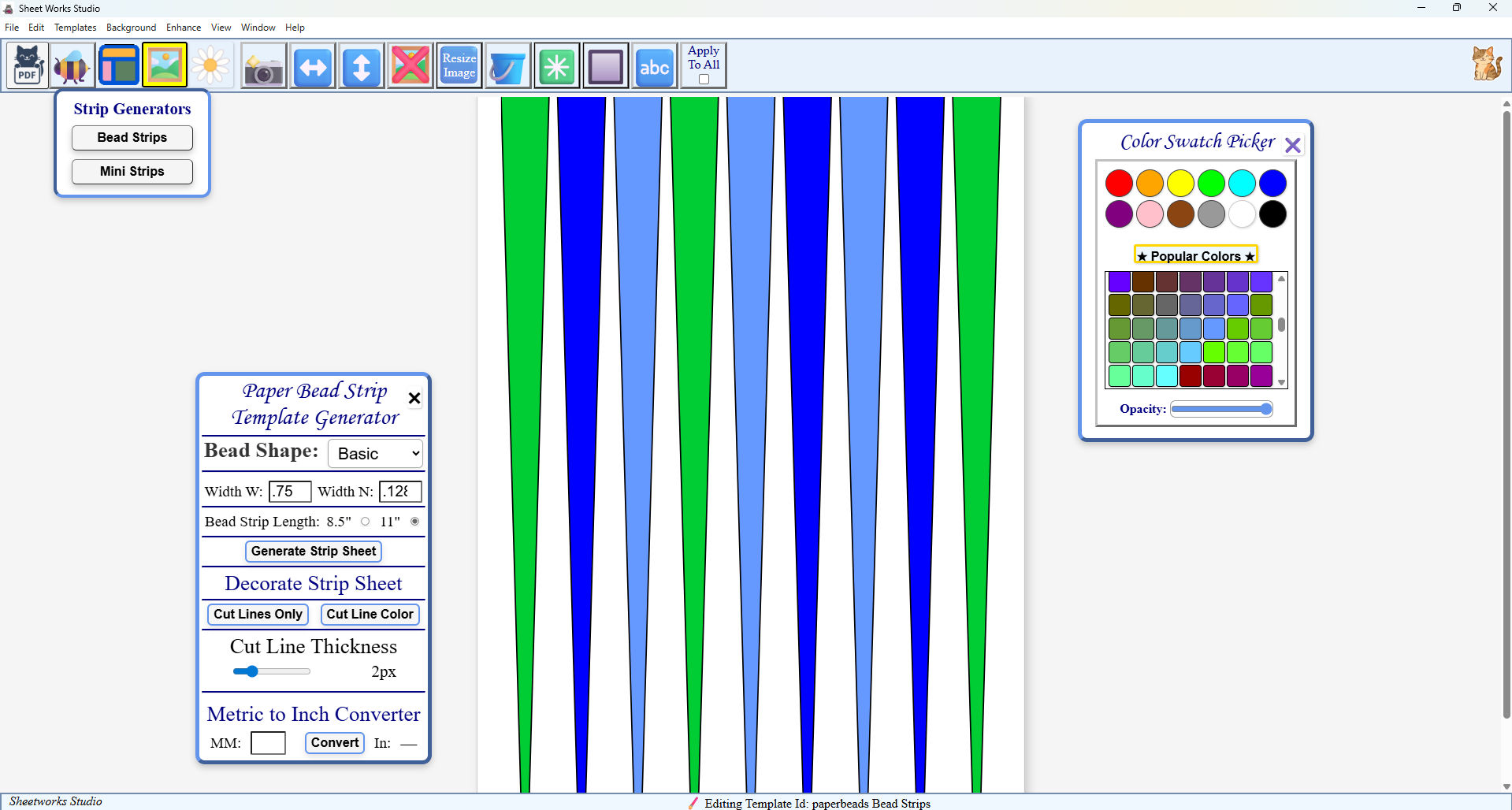This screenshot has width=1512, height=810.
Task: Click the Resize Image toolbar button
Action: pos(459,65)
